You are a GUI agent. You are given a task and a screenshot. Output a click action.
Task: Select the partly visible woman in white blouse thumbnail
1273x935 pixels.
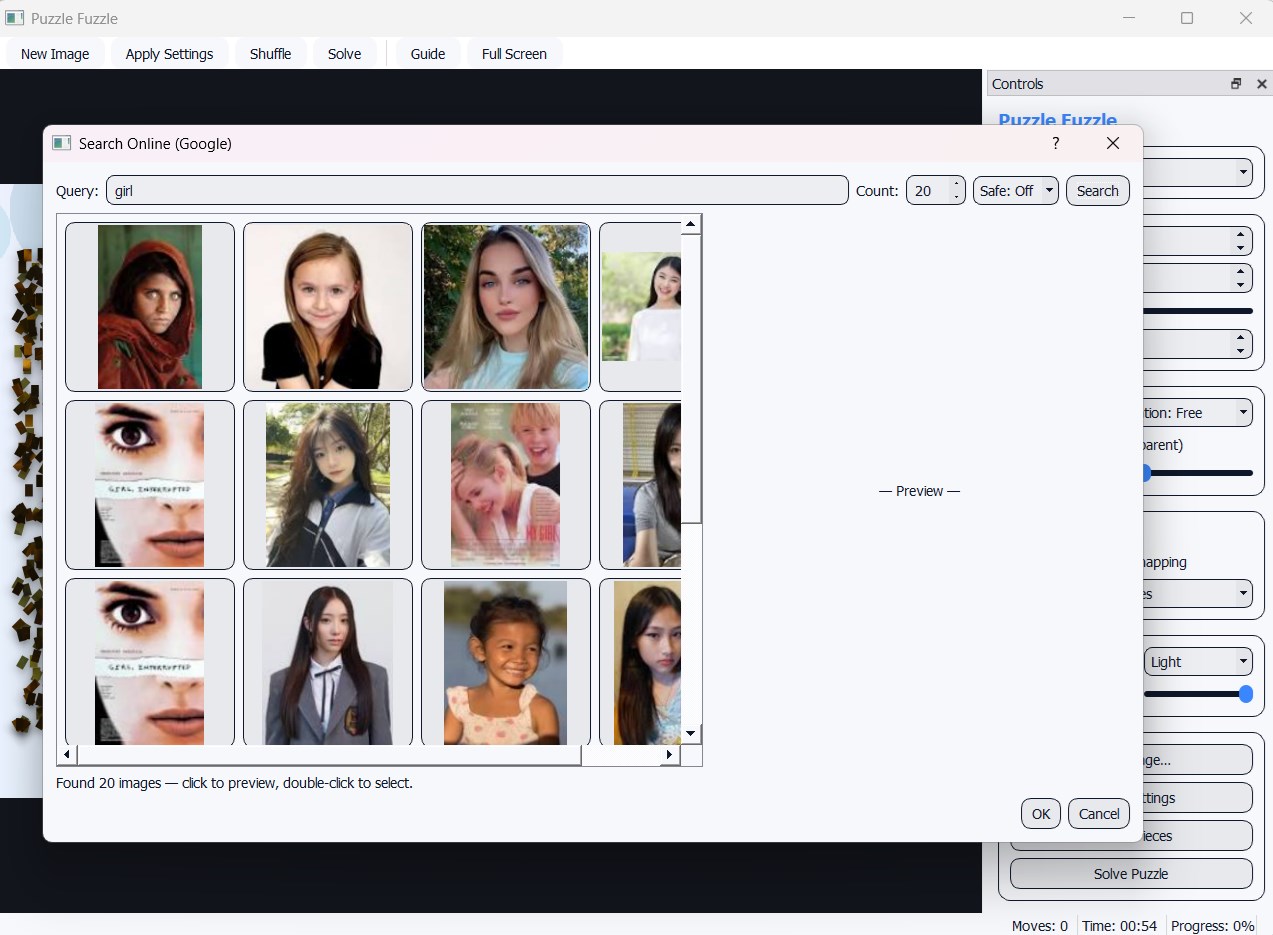pyautogui.click(x=640, y=307)
